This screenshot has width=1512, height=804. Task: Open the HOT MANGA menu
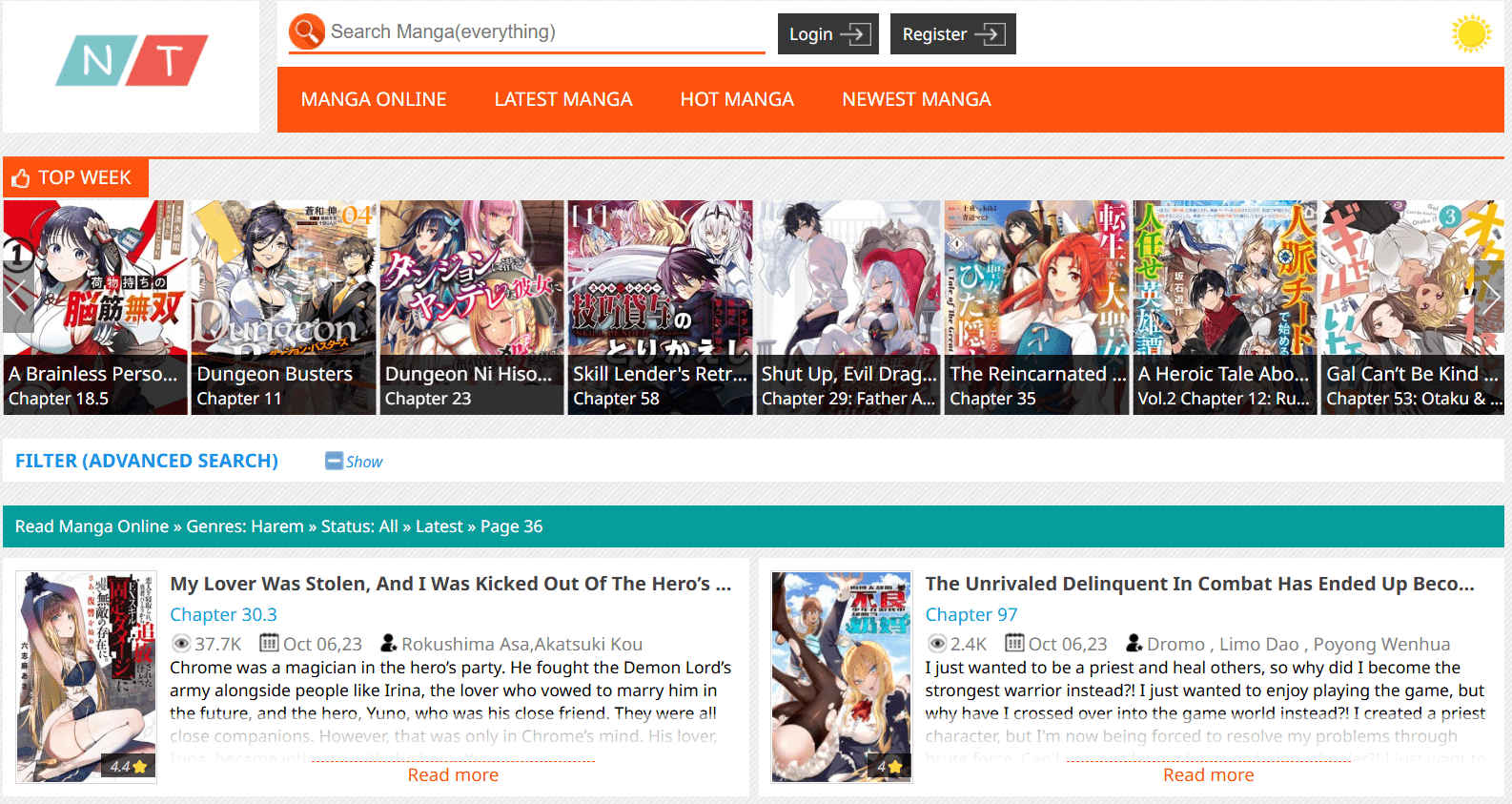pos(737,99)
